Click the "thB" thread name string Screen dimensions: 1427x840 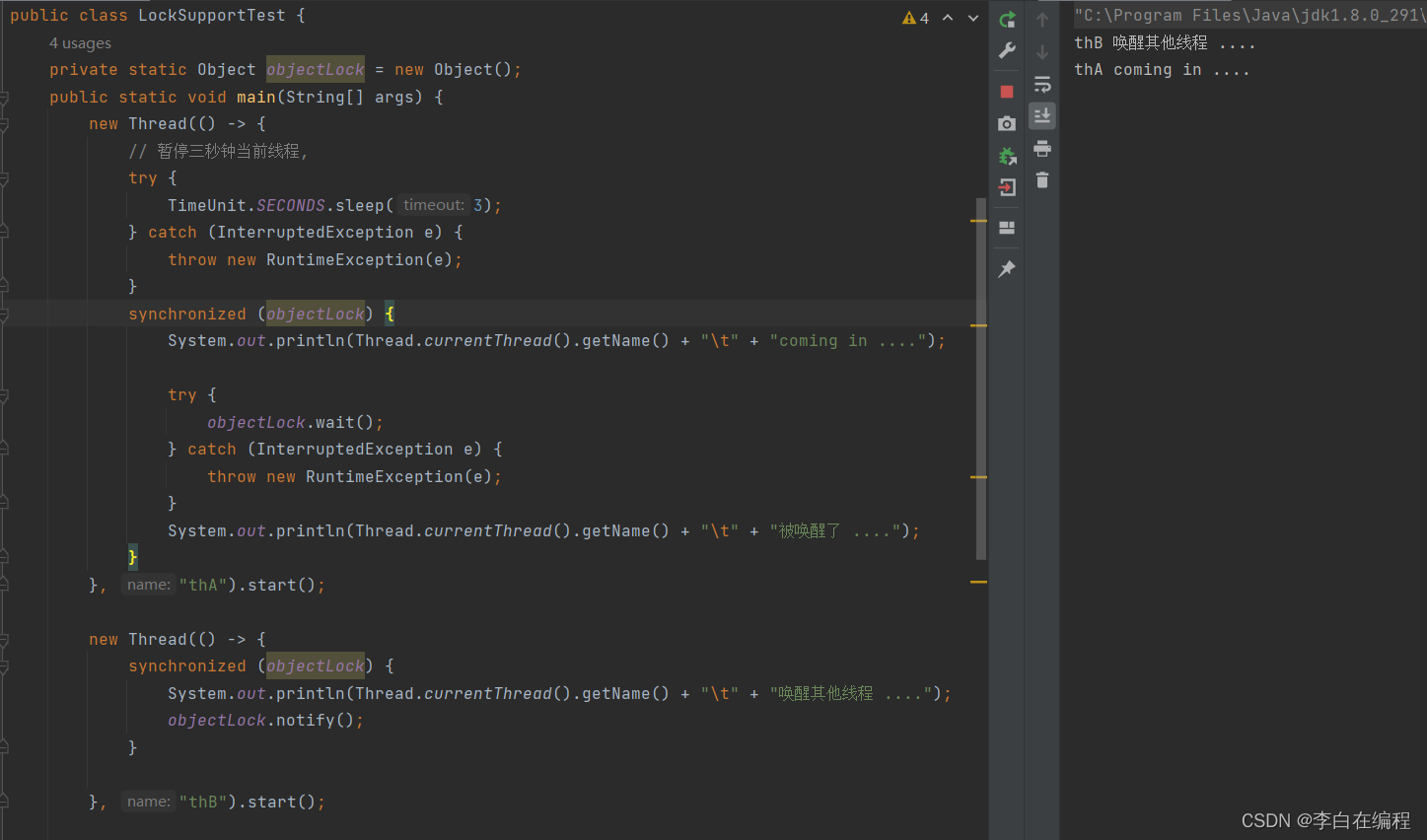tap(203, 802)
